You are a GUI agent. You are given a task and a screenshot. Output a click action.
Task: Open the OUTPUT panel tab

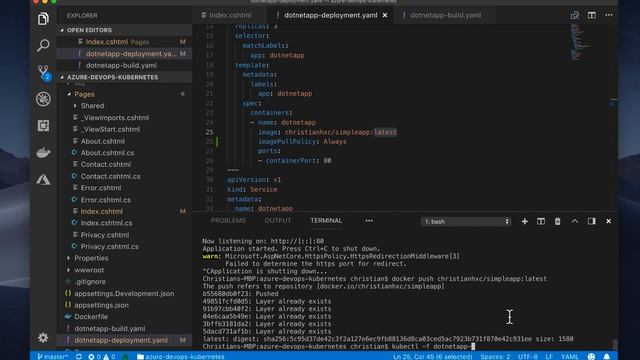point(278,221)
